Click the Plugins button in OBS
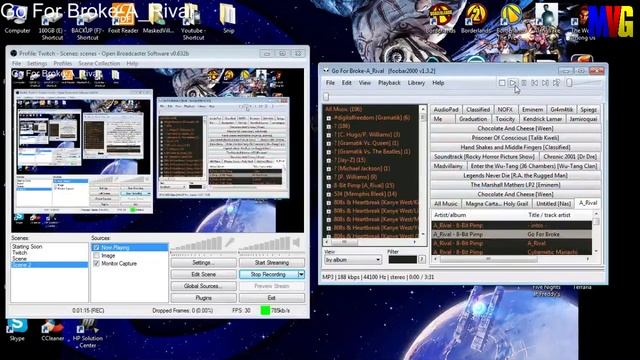Image resolution: width=640 pixels, height=360 pixels. [x=203, y=298]
